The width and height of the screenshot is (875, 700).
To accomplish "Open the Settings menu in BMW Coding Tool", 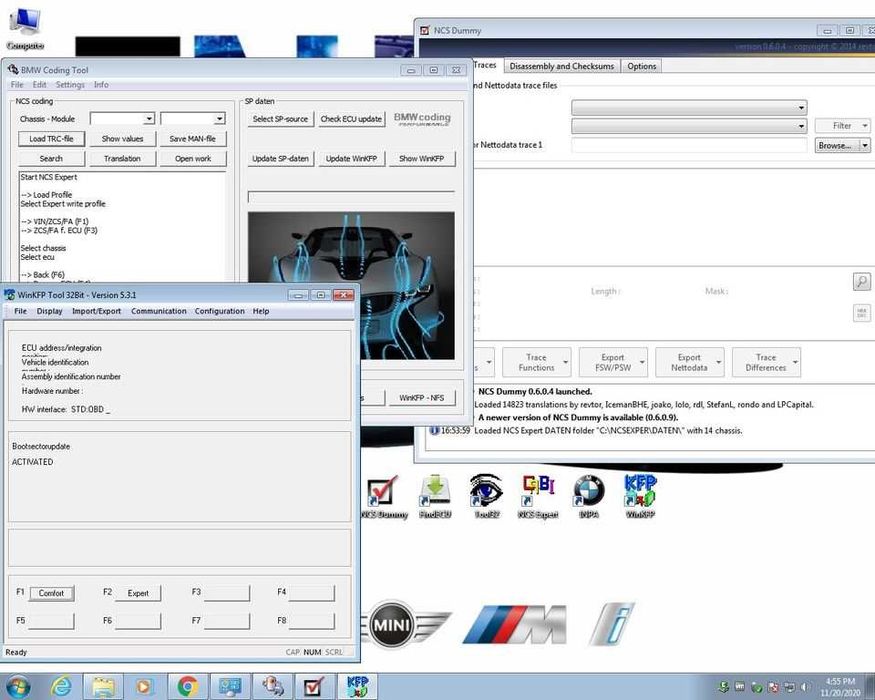I will click(70, 85).
